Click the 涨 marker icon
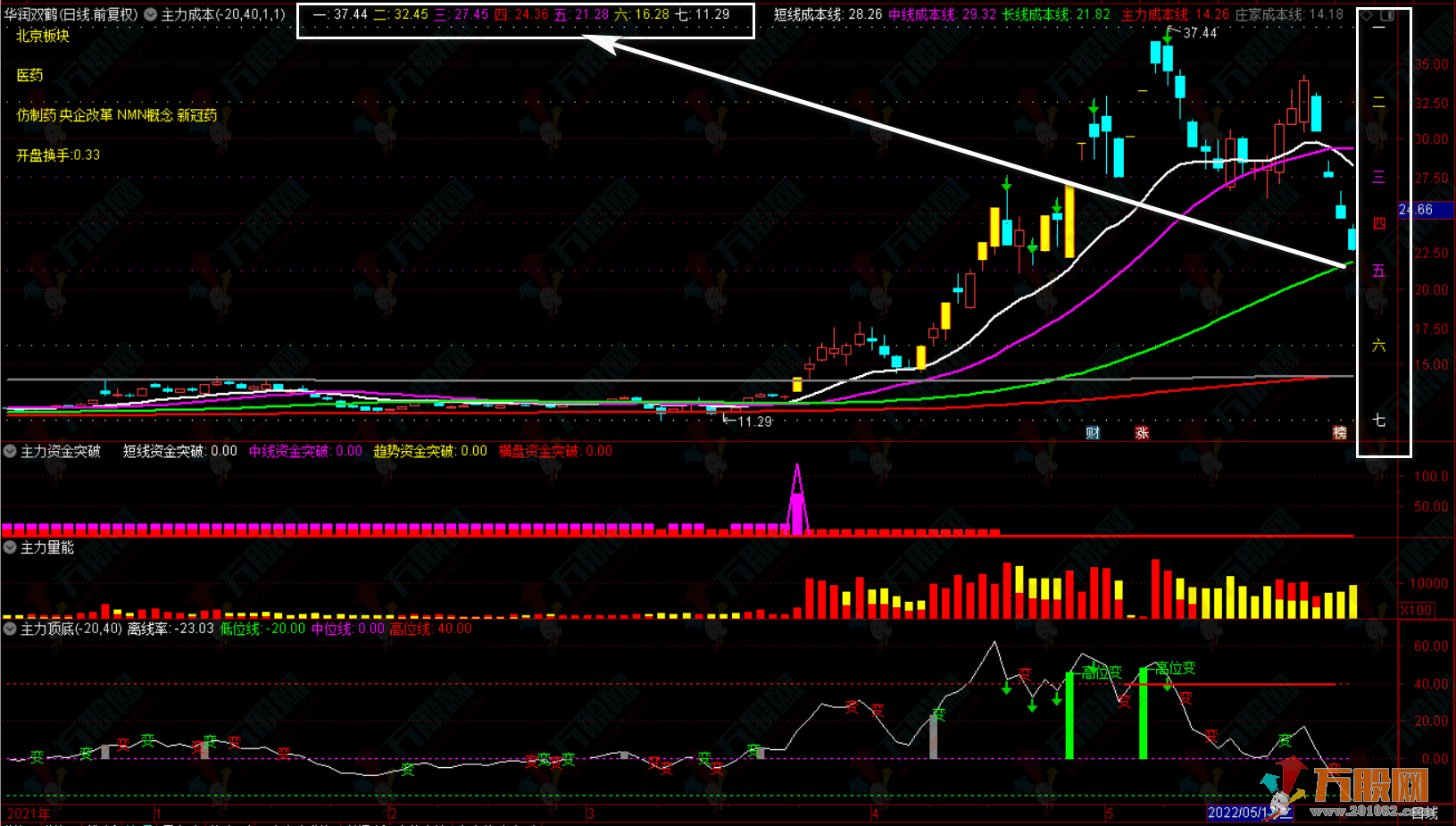 (1142, 433)
